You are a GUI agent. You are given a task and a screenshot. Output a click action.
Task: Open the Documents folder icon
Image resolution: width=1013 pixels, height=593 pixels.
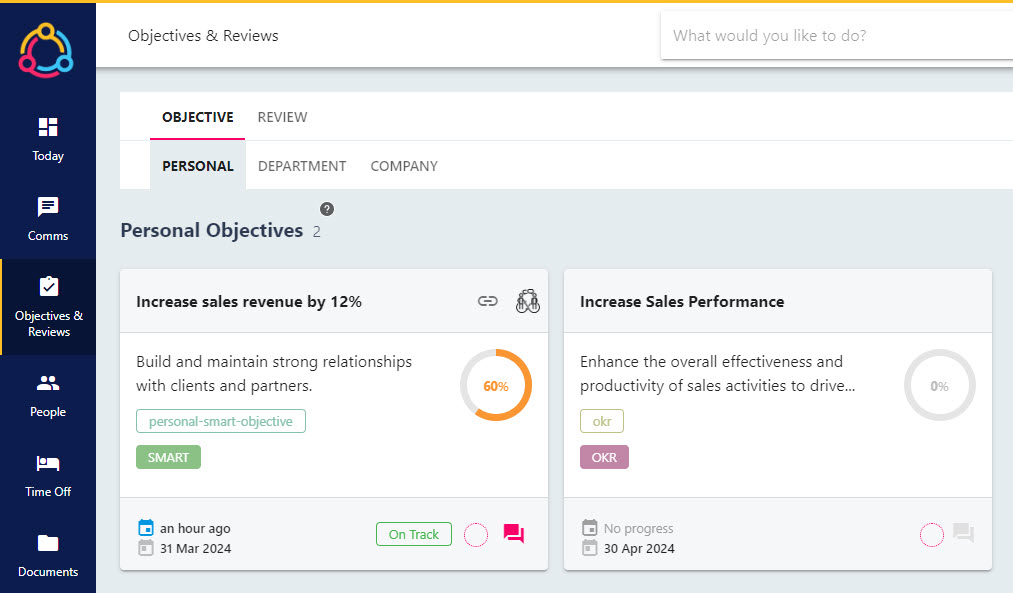[48, 543]
